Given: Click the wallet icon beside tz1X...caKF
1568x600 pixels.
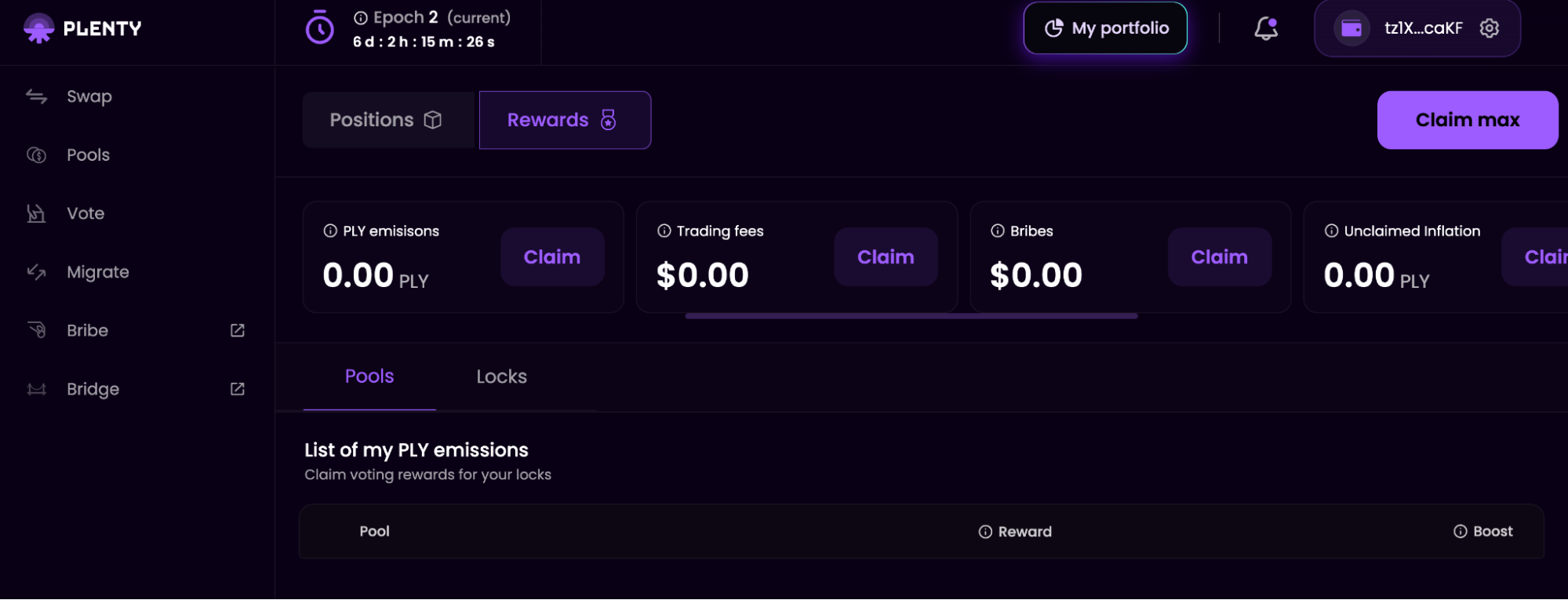Looking at the screenshot, I should [1351, 28].
